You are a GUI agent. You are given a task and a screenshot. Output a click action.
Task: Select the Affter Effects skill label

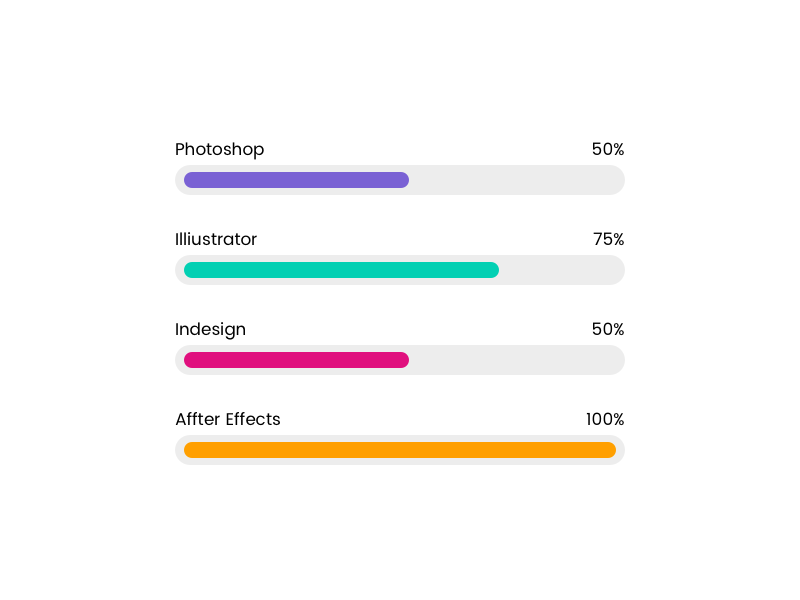pos(228,420)
